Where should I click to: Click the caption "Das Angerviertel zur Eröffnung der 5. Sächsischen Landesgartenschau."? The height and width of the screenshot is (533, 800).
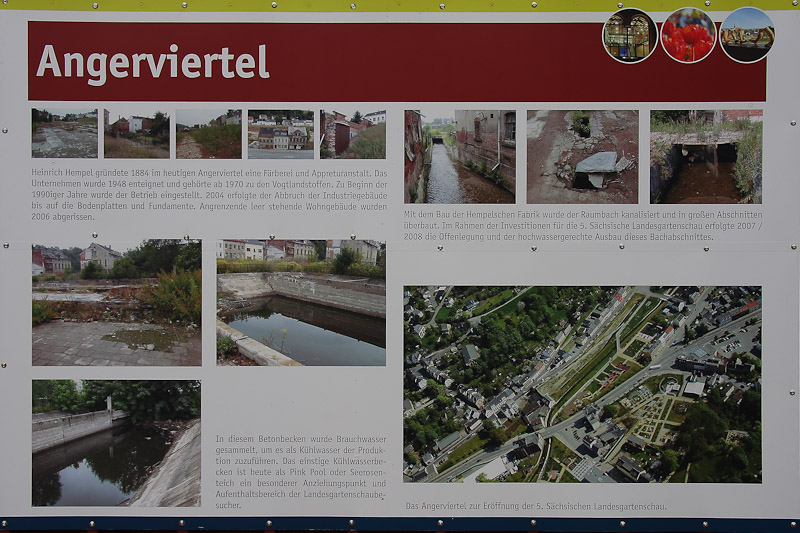536,506
